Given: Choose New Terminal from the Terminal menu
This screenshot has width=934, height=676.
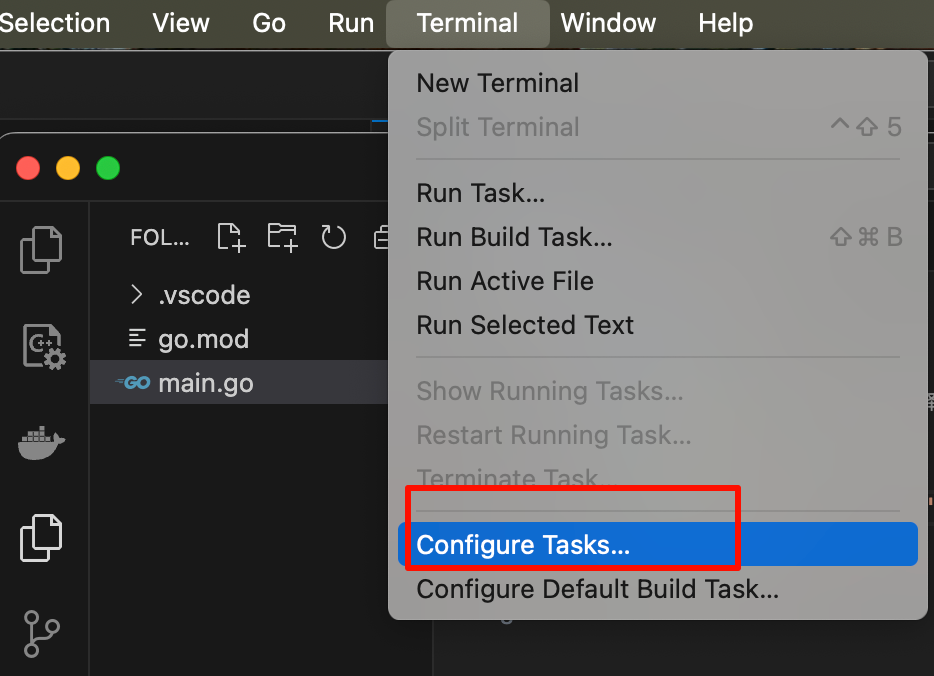Looking at the screenshot, I should pos(497,83).
